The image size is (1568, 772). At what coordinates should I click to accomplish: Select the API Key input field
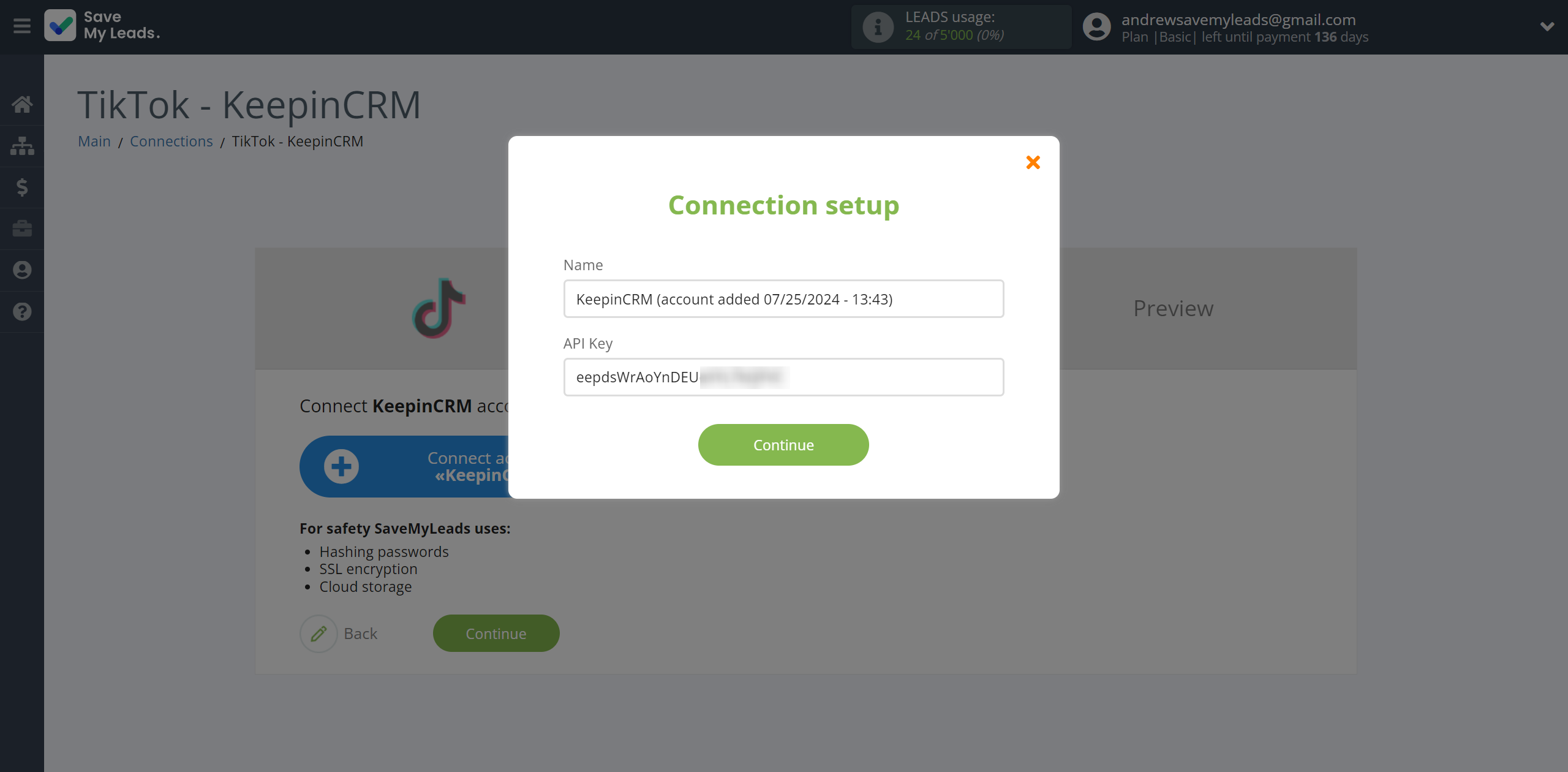tap(783, 376)
